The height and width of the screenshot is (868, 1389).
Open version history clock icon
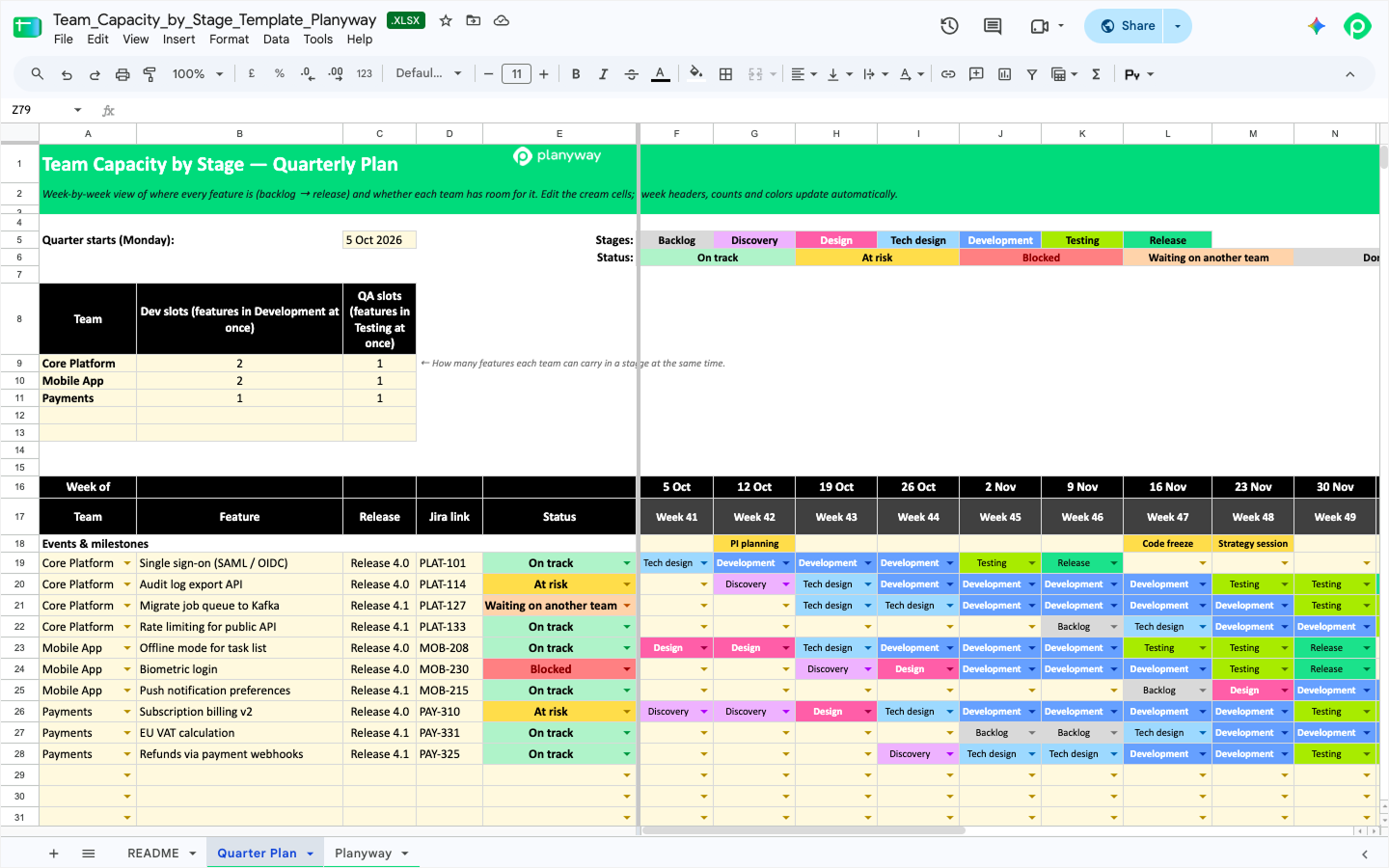pos(949,26)
